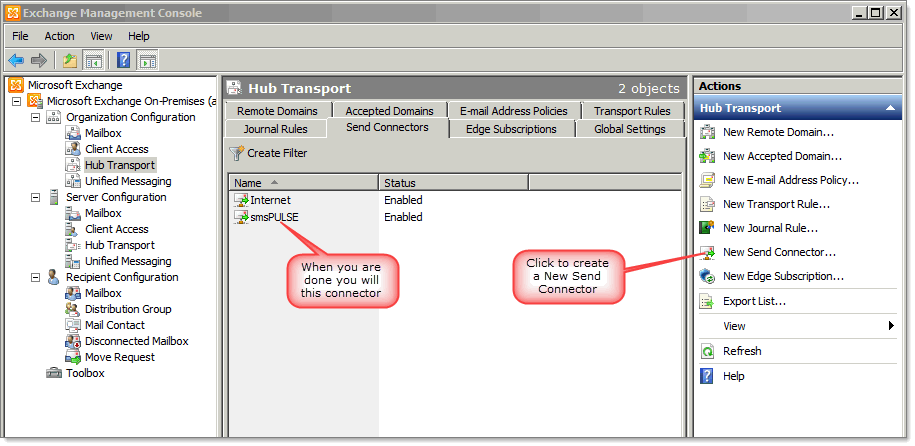Click the green Refresh action icon
This screenshot has height=446, width=915.
(707, 351)
